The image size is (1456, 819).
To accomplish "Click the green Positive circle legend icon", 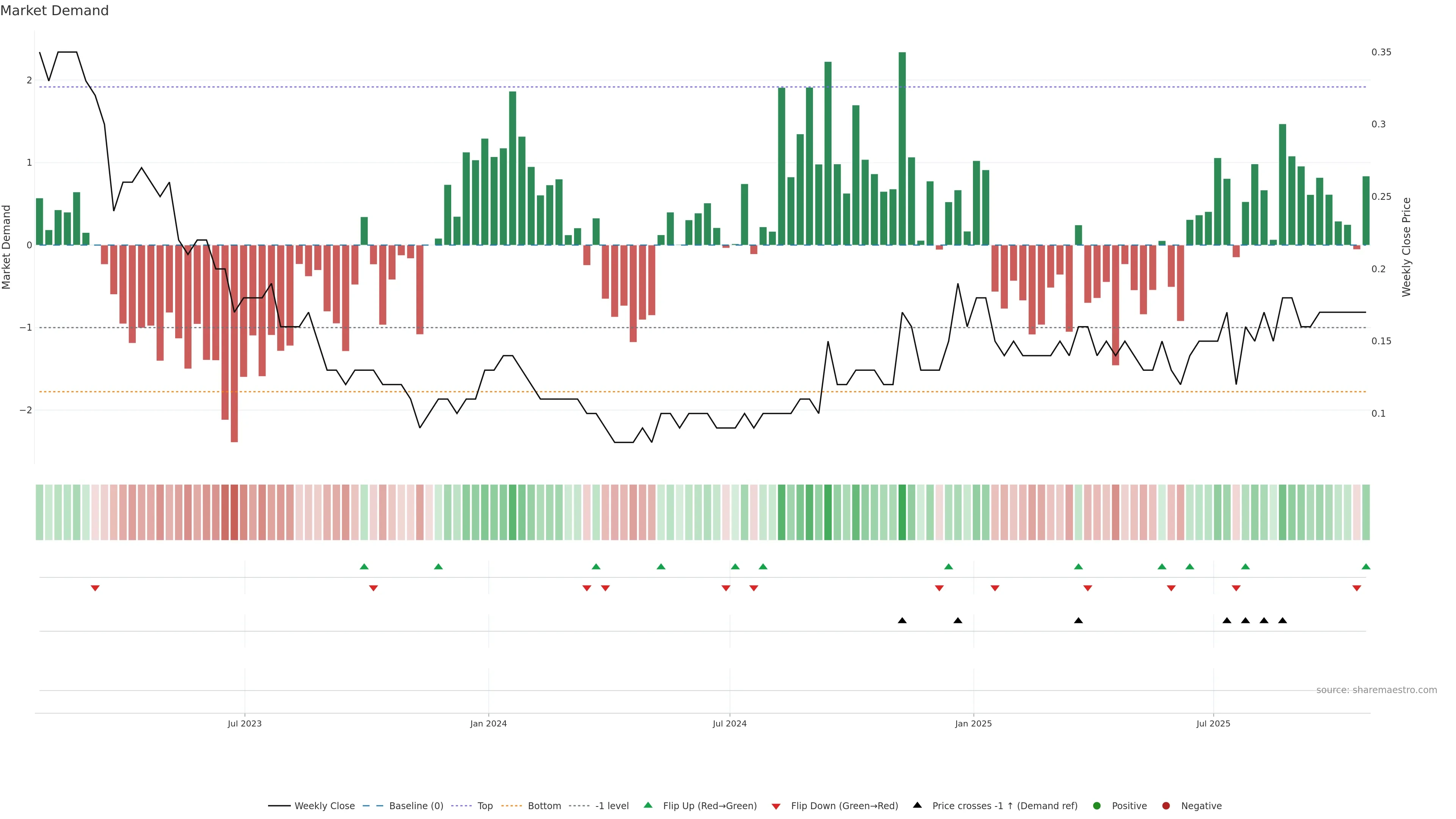I will pos(1097,806).
